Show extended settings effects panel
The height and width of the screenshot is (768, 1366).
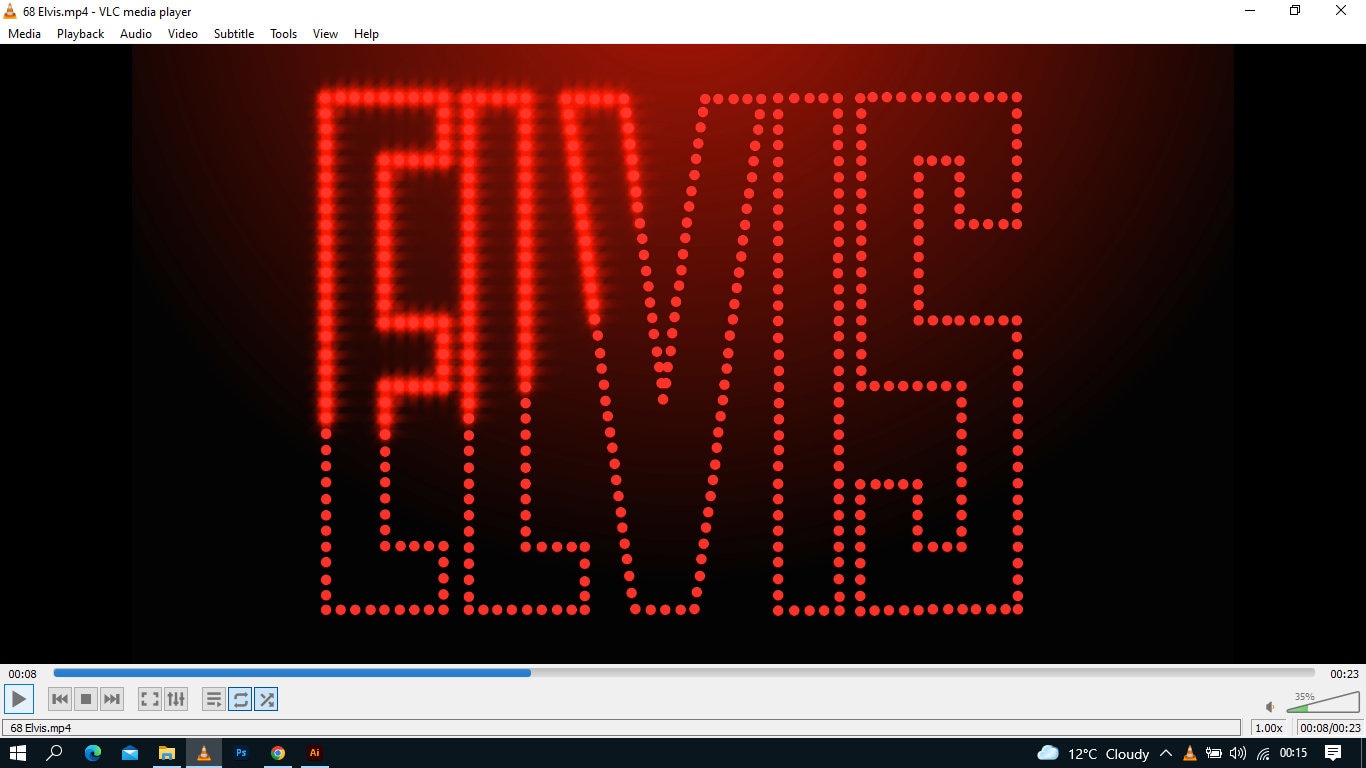tap(176, 699)
